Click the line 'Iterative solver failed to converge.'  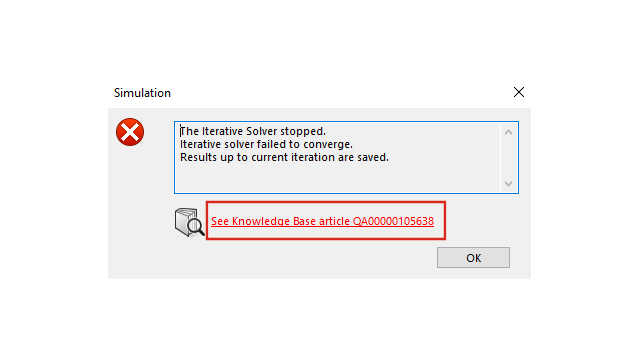(266, 144)
